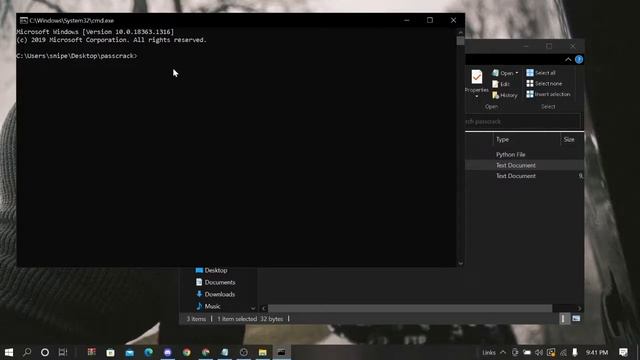The height and width of the screenshot is (360, 640).
Task: Open Music in Explorer navigation pane
Action: [x=208, y=306]
